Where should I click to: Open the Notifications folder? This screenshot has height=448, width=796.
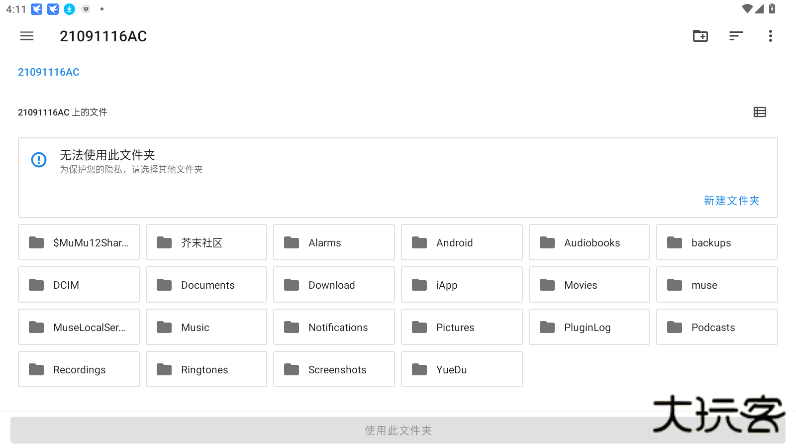coord(334,327)
